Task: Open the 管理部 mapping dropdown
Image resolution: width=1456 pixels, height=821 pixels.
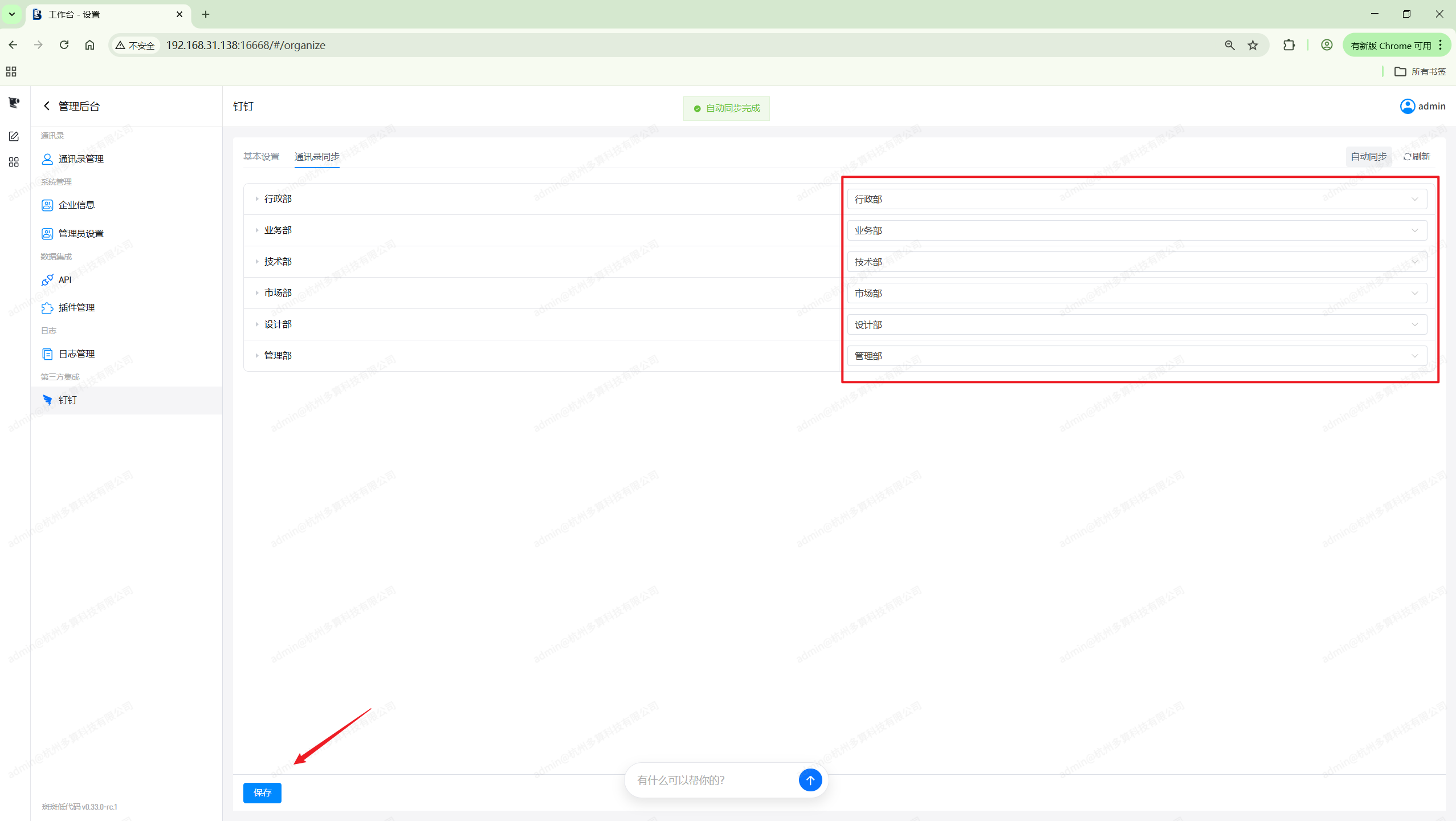Action: [x=1136, y=356]
